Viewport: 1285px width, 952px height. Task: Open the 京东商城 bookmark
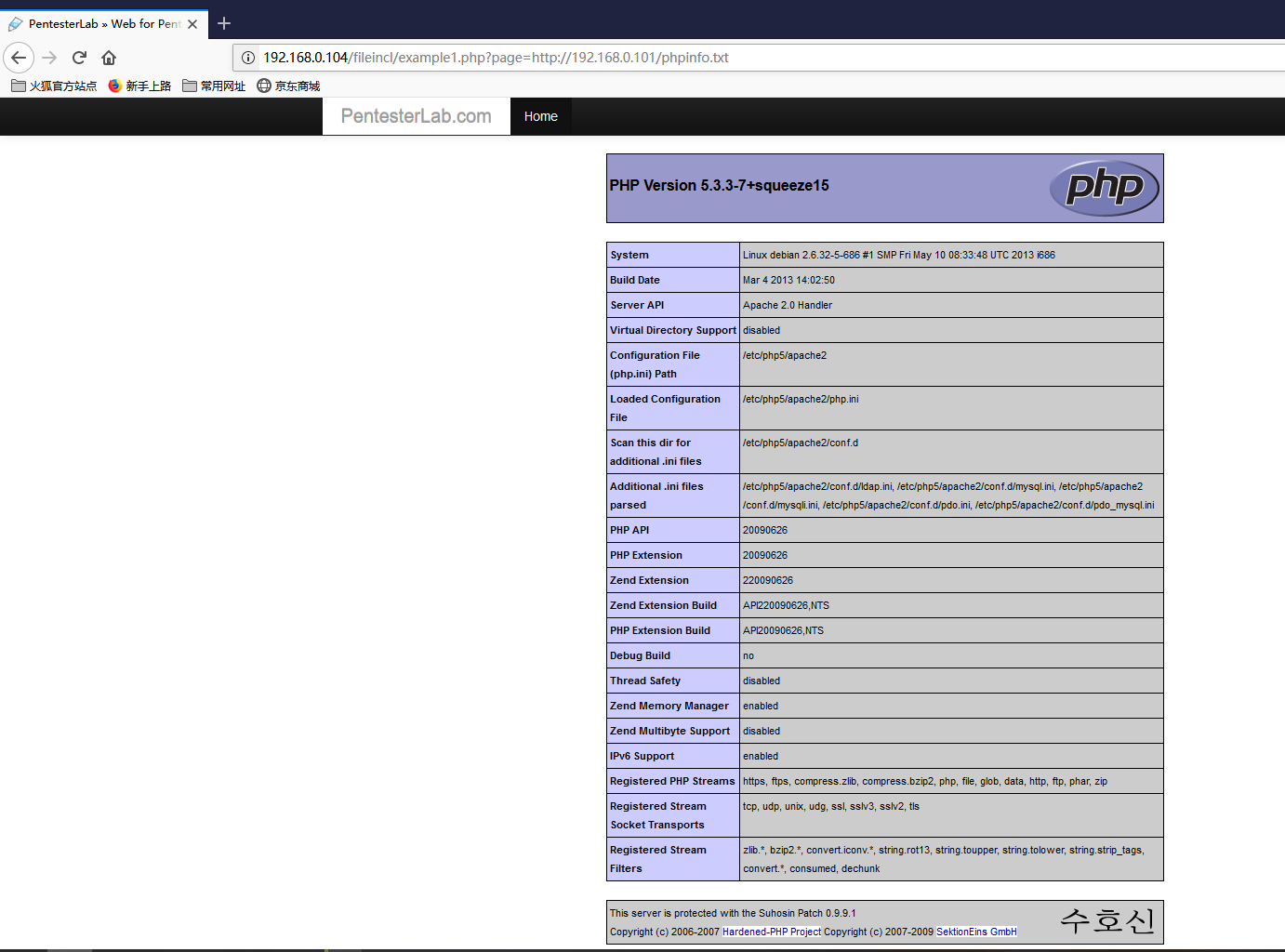point(288,86)
